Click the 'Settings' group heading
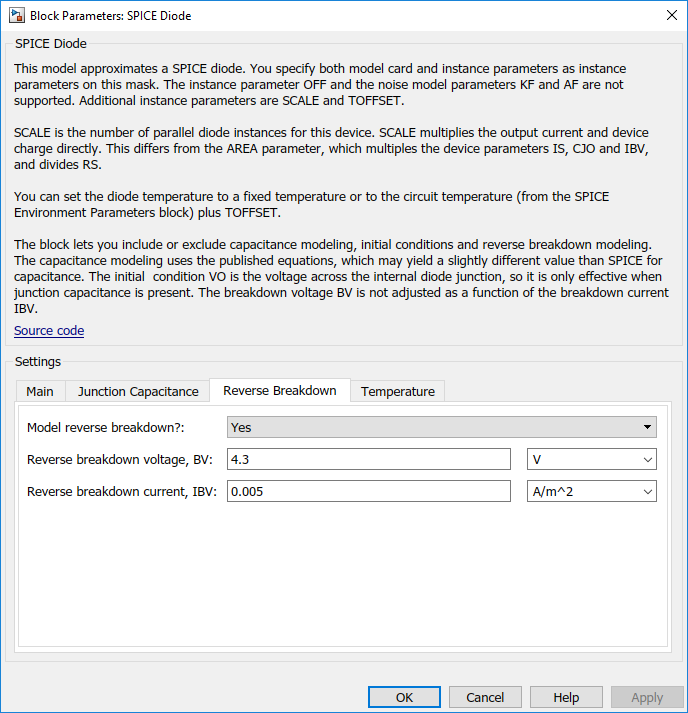 [38, 362]
